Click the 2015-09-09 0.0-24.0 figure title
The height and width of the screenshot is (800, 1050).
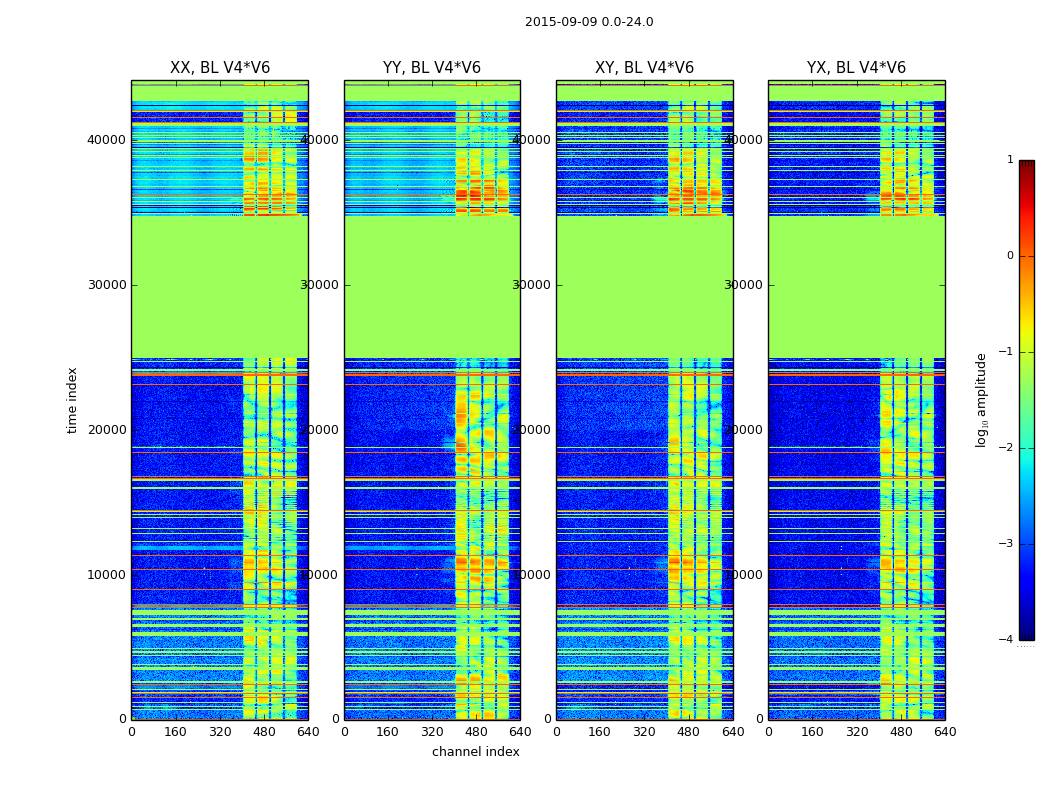coord(589,22)
